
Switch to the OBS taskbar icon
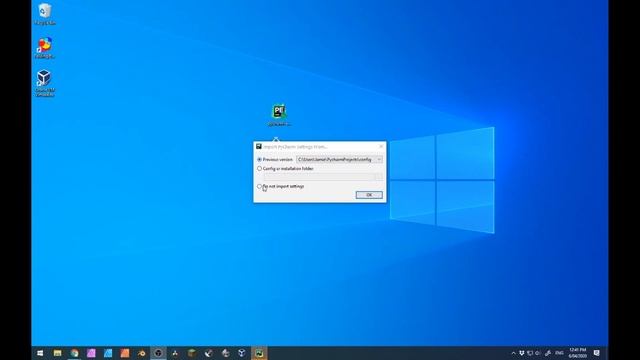click(158, 353)
